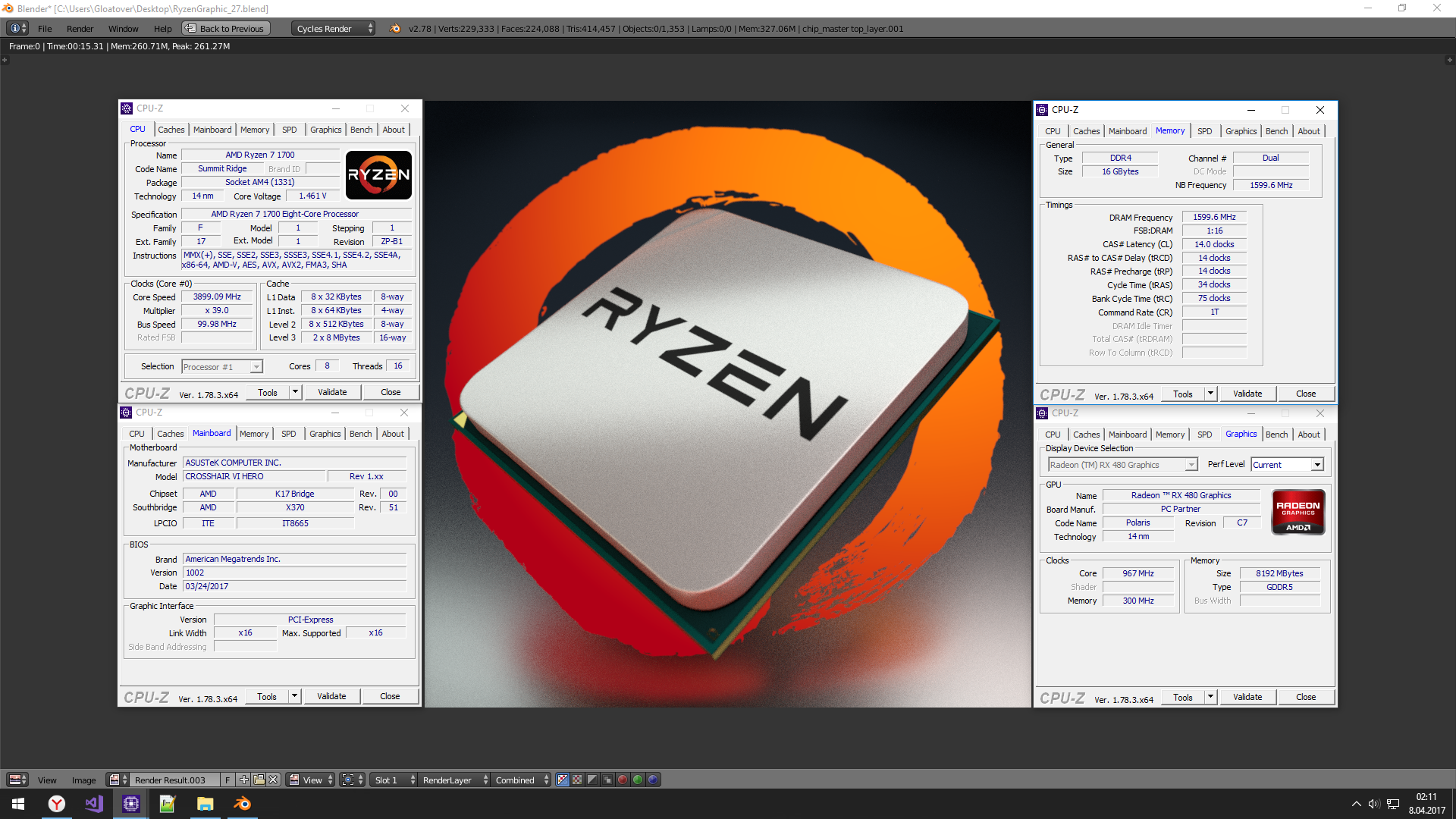
Task: Toggle fake user F button for image
Action: [x=227, y=780]
